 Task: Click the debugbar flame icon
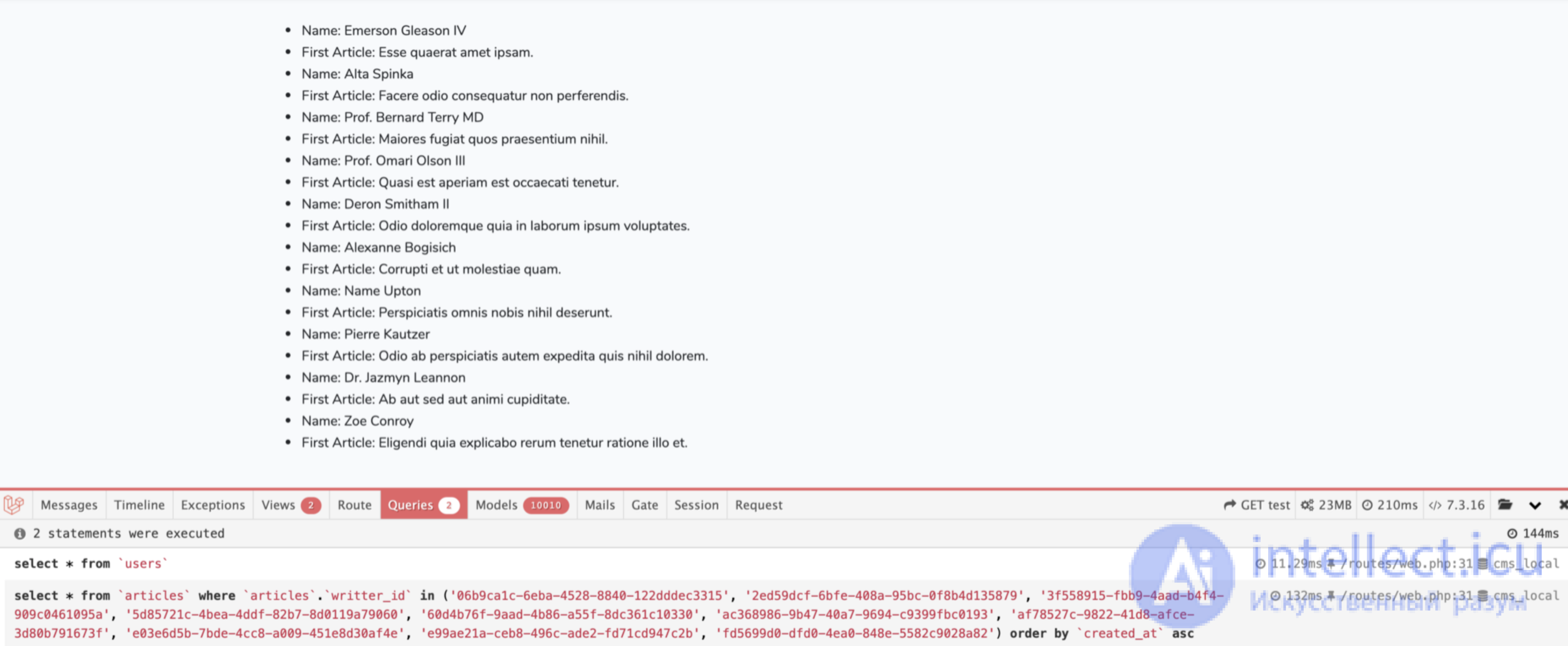tap(14, 505)
